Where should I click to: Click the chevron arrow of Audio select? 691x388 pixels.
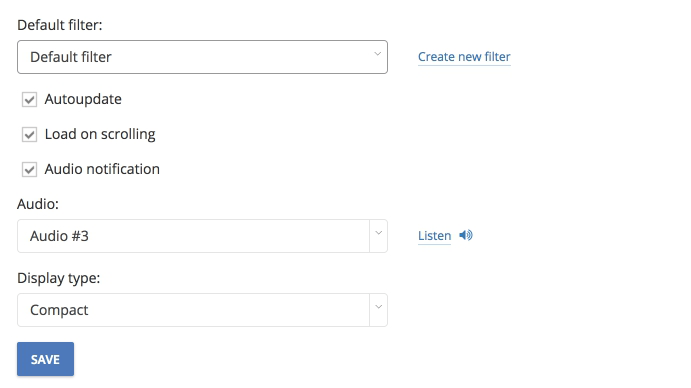pos(379,233)
